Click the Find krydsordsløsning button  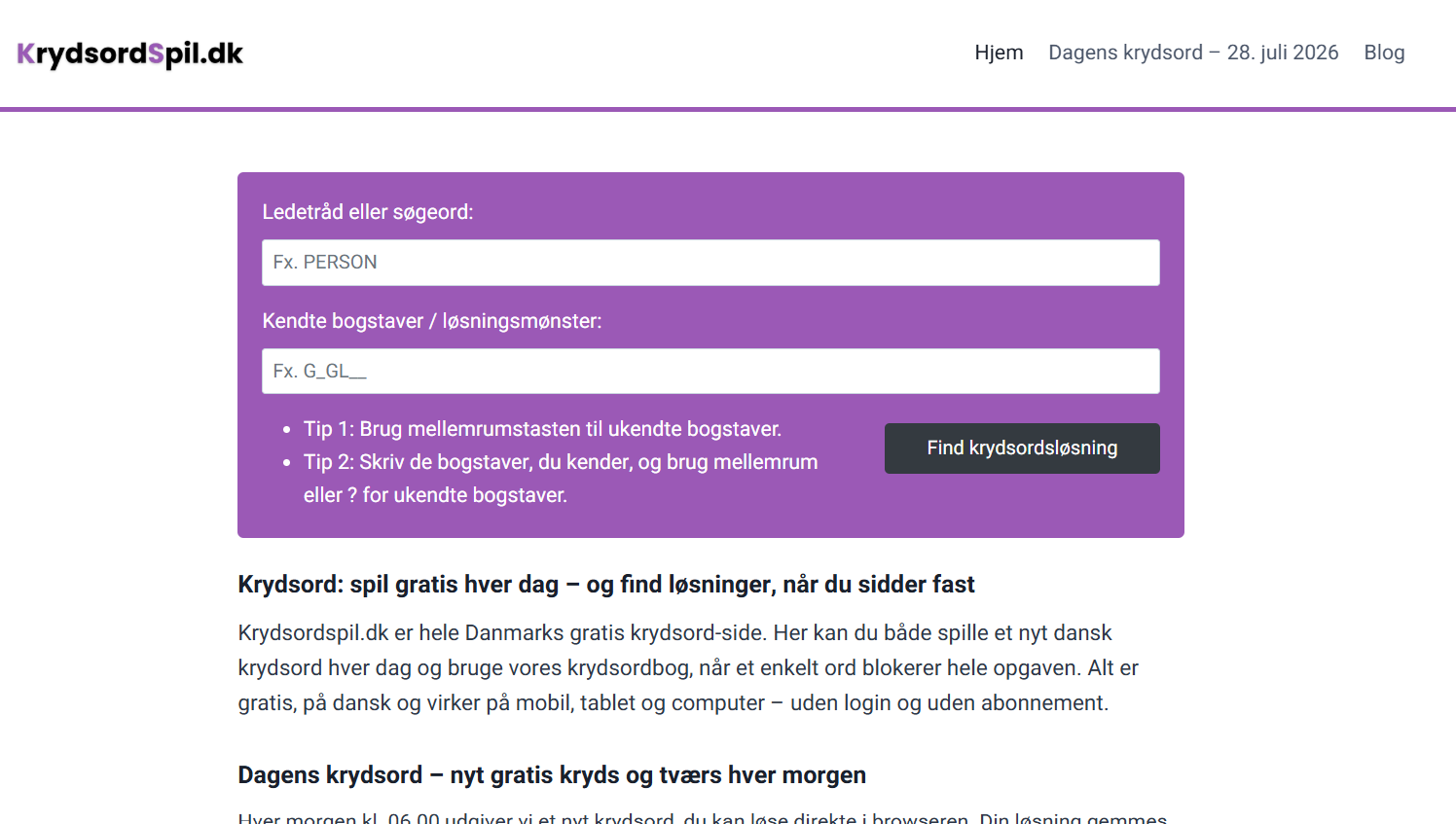click(1022, 448)
